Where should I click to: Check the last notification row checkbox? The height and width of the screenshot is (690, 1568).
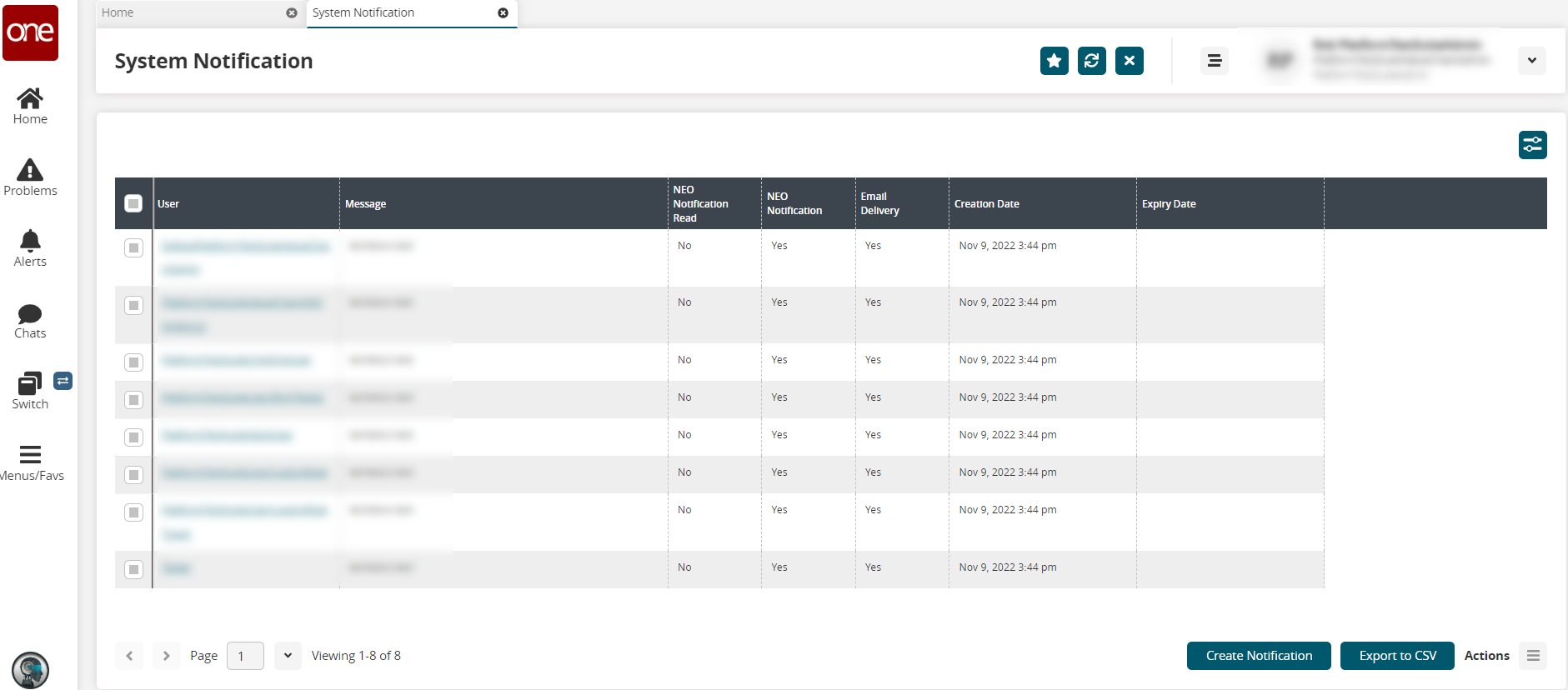click(133, 569)
